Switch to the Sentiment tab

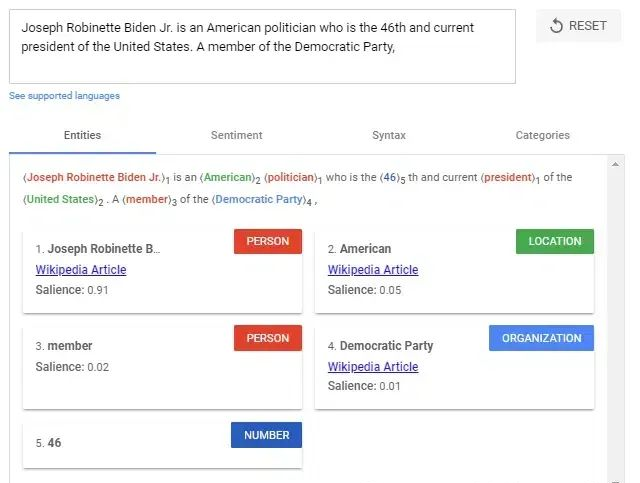[x=236, y=135]
